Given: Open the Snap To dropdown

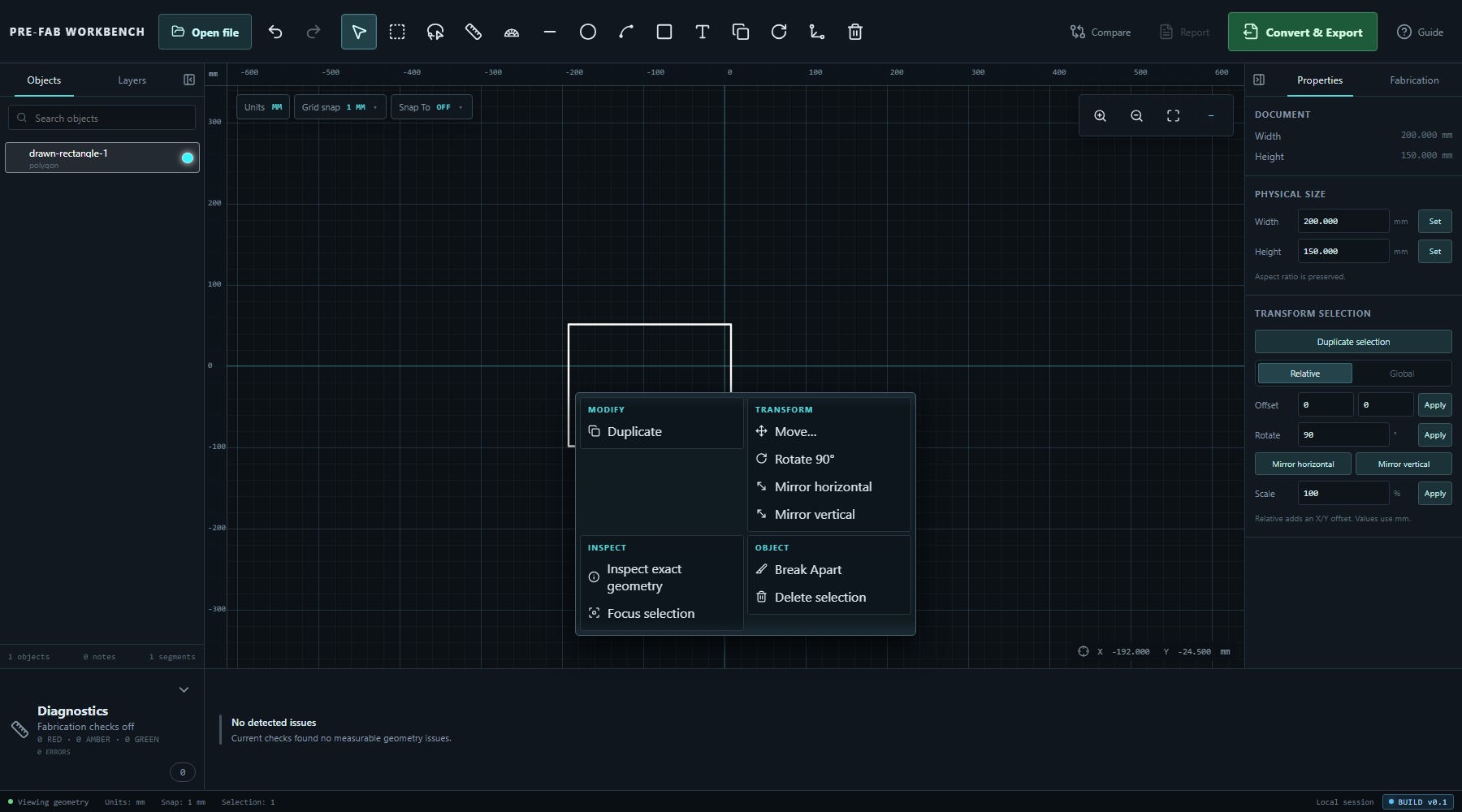Looking at the screenshot, I should [x=431, y=107].
